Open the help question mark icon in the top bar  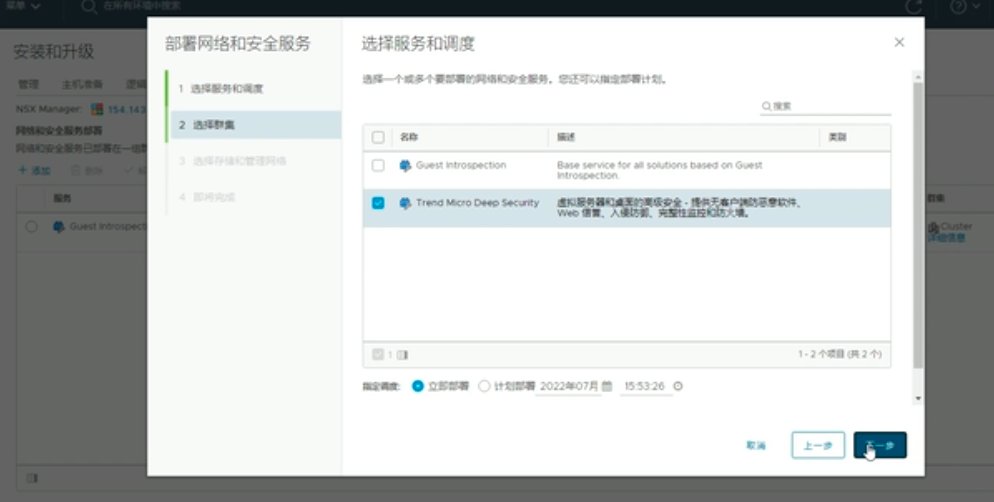[x=958, y=6]
